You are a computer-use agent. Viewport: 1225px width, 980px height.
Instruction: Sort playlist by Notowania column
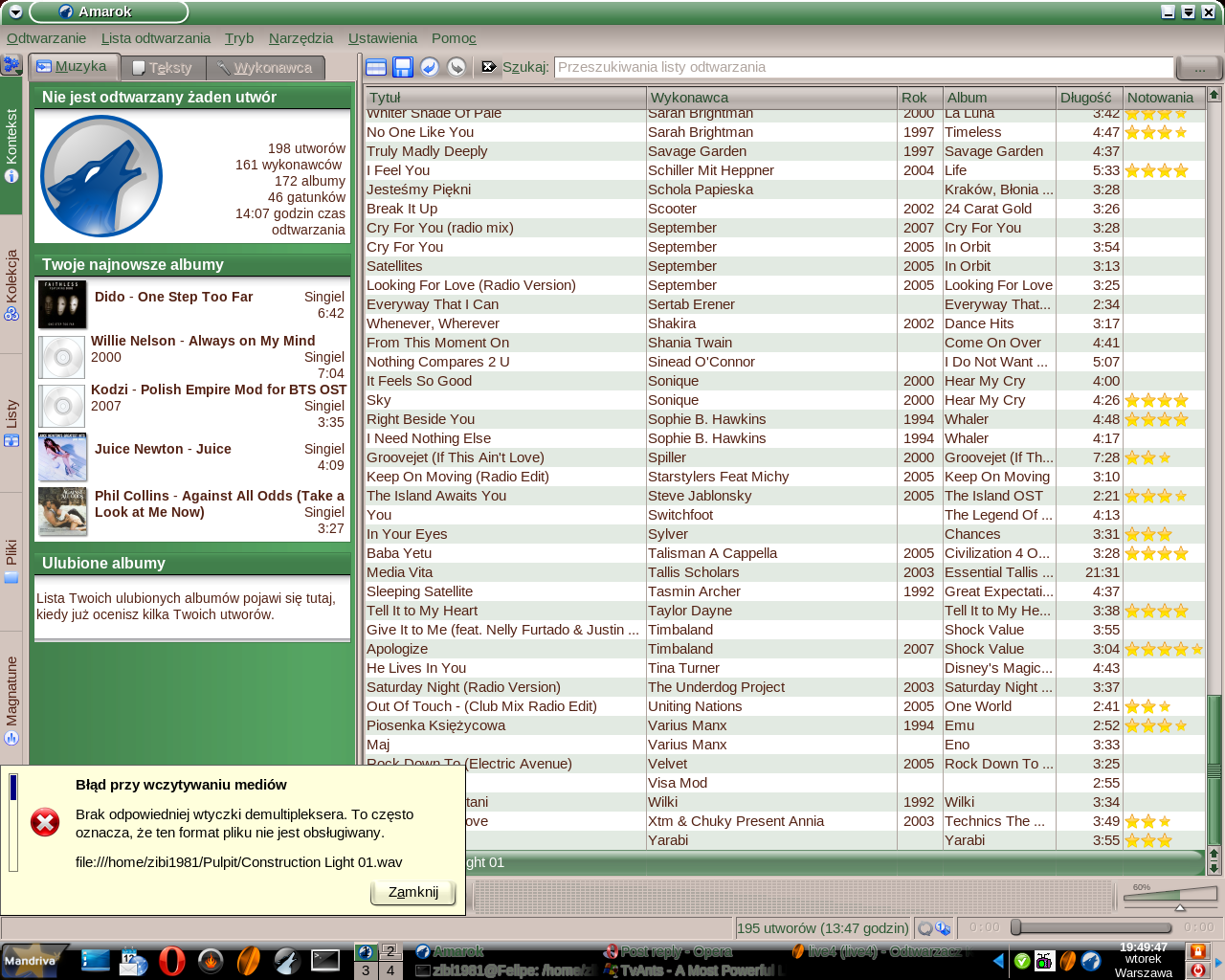click(x=1163, y=98)
